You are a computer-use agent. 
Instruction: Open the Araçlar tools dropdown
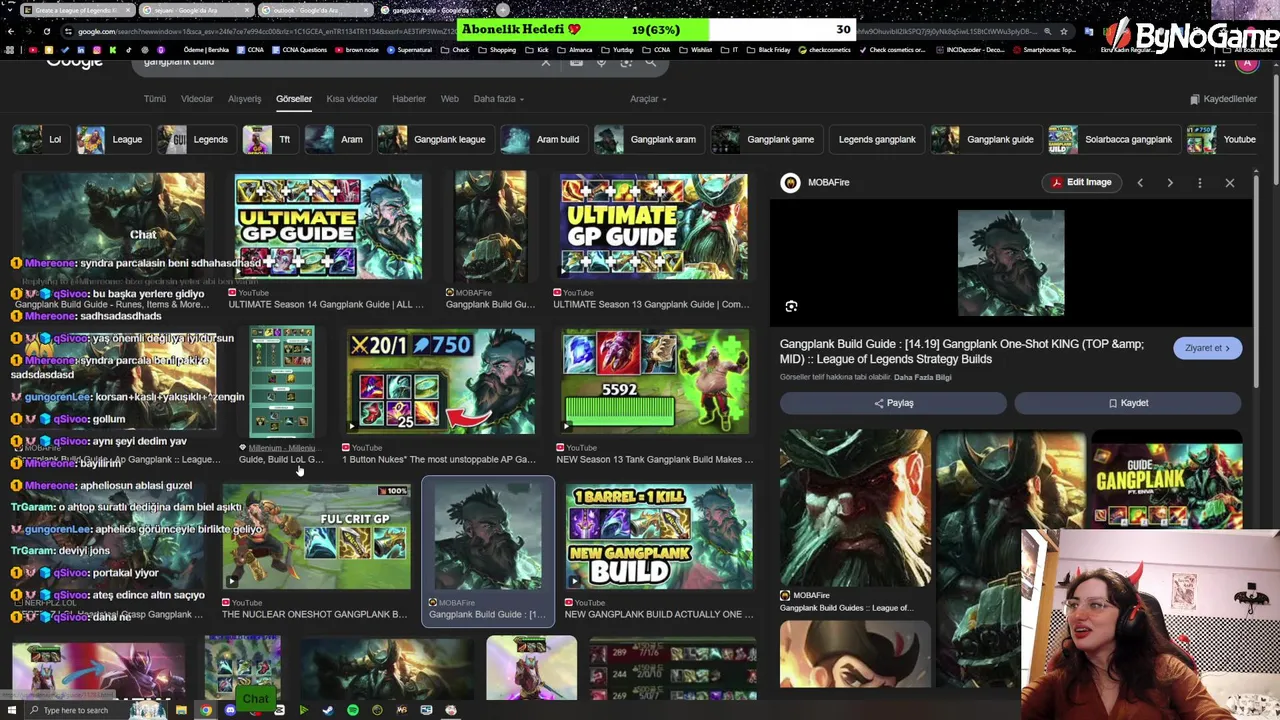pos(648,99)
